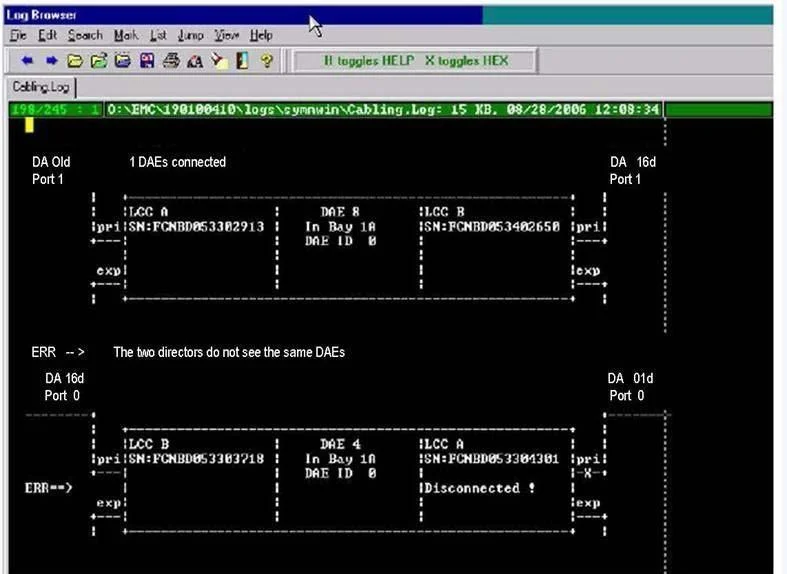
Task: Click the 'DAE 4' label
Action: tap(340, 444)
